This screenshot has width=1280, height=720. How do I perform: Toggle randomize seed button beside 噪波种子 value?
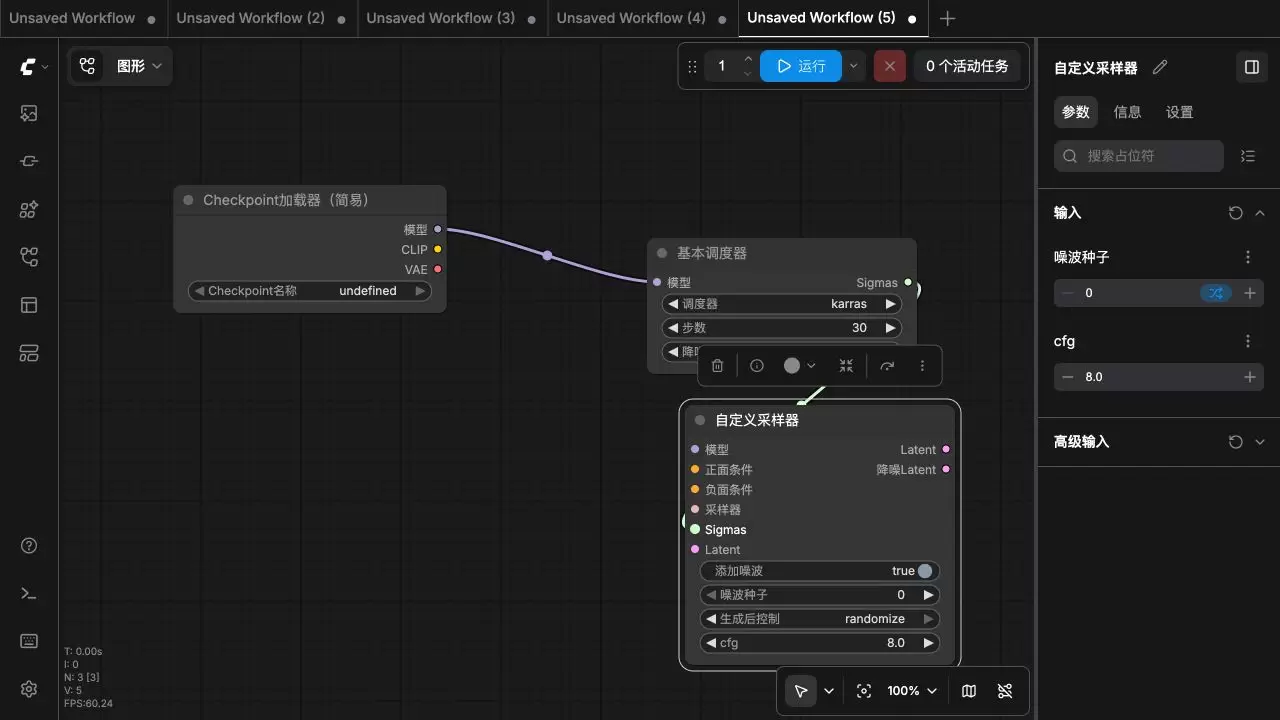[1216, 293]
